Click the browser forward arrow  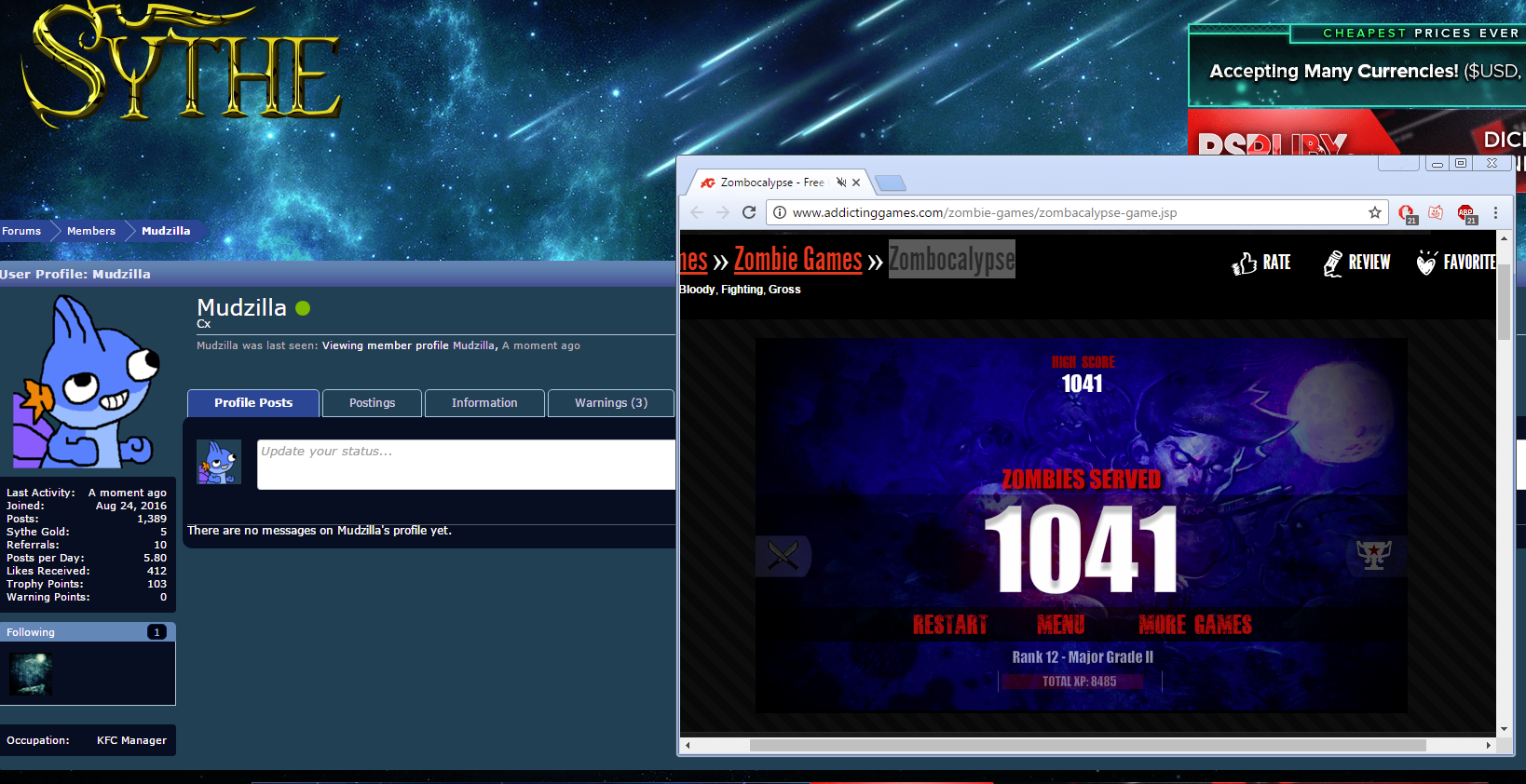(723, 212)
